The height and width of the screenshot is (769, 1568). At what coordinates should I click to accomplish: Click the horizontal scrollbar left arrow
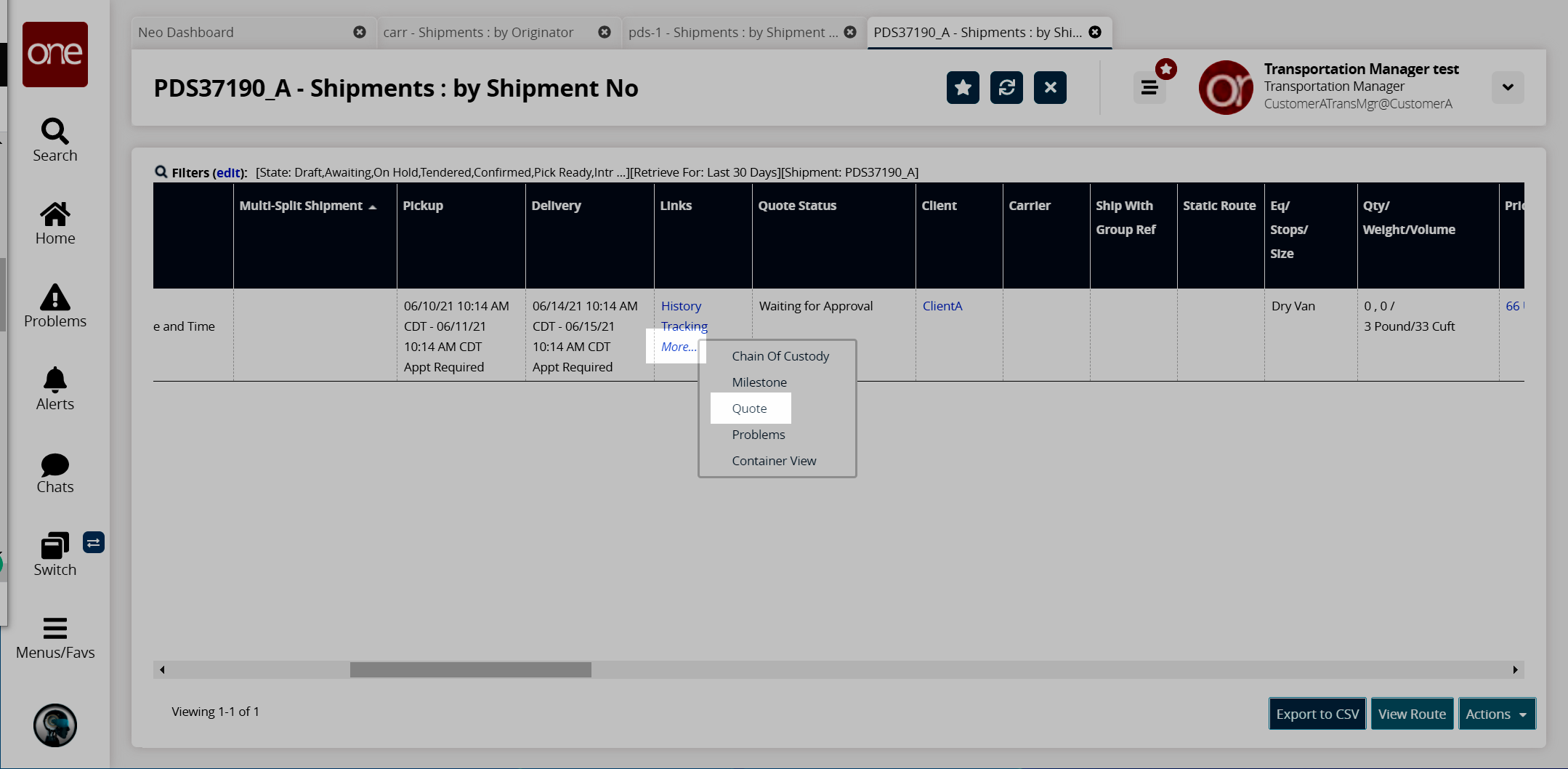point(162,669)
